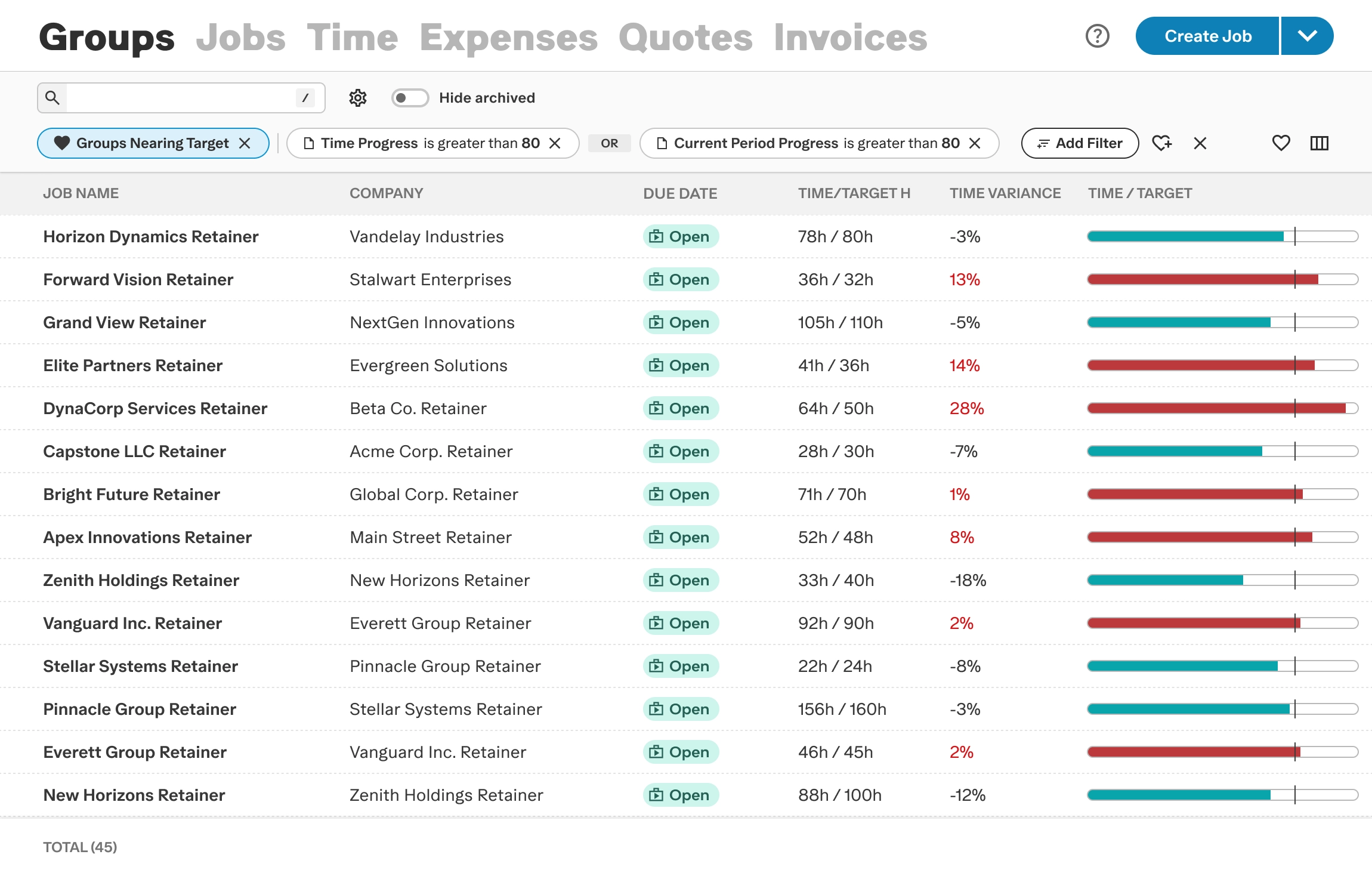Click the Create Job button
The image size is (1372, 876).
1207,36
